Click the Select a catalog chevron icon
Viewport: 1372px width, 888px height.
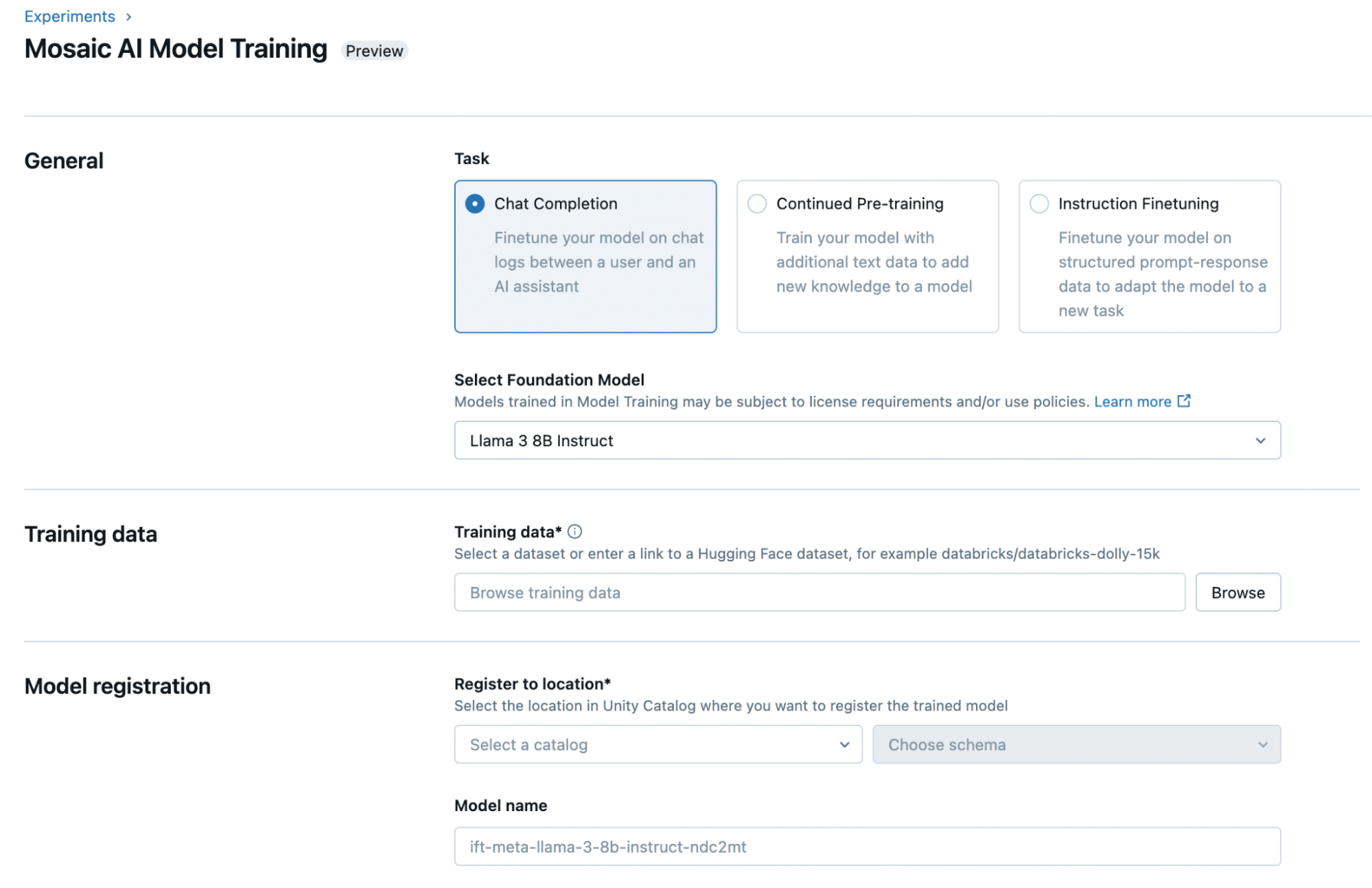point(844,744)
